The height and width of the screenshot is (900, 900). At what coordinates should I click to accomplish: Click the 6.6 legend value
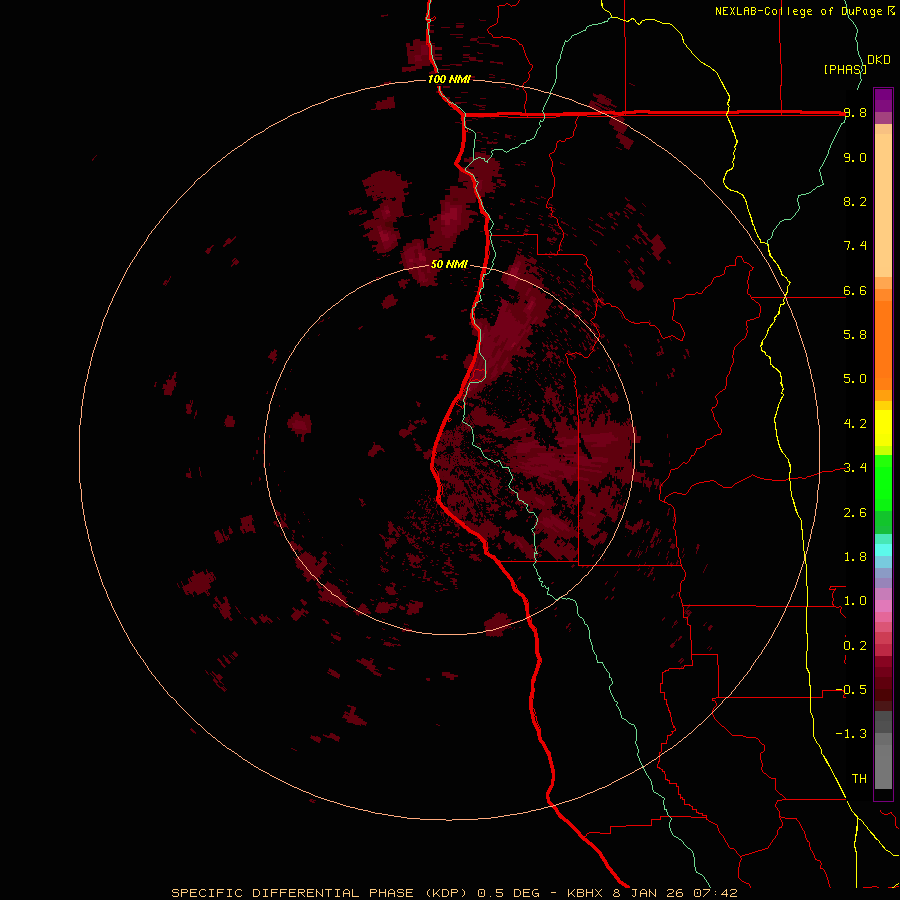pos(855,291)
